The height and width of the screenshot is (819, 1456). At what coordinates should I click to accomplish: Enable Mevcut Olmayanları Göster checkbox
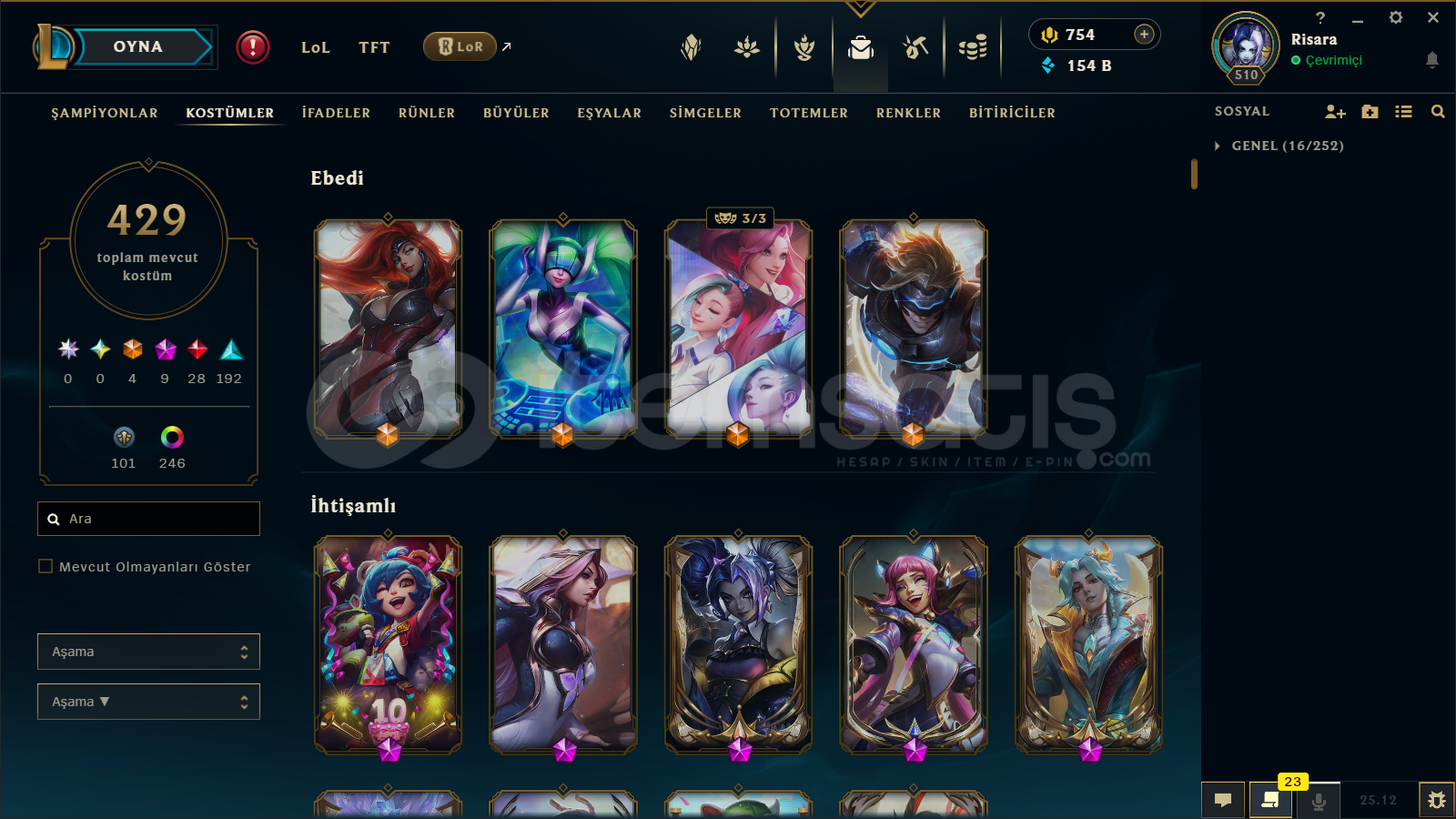[45, 566]
